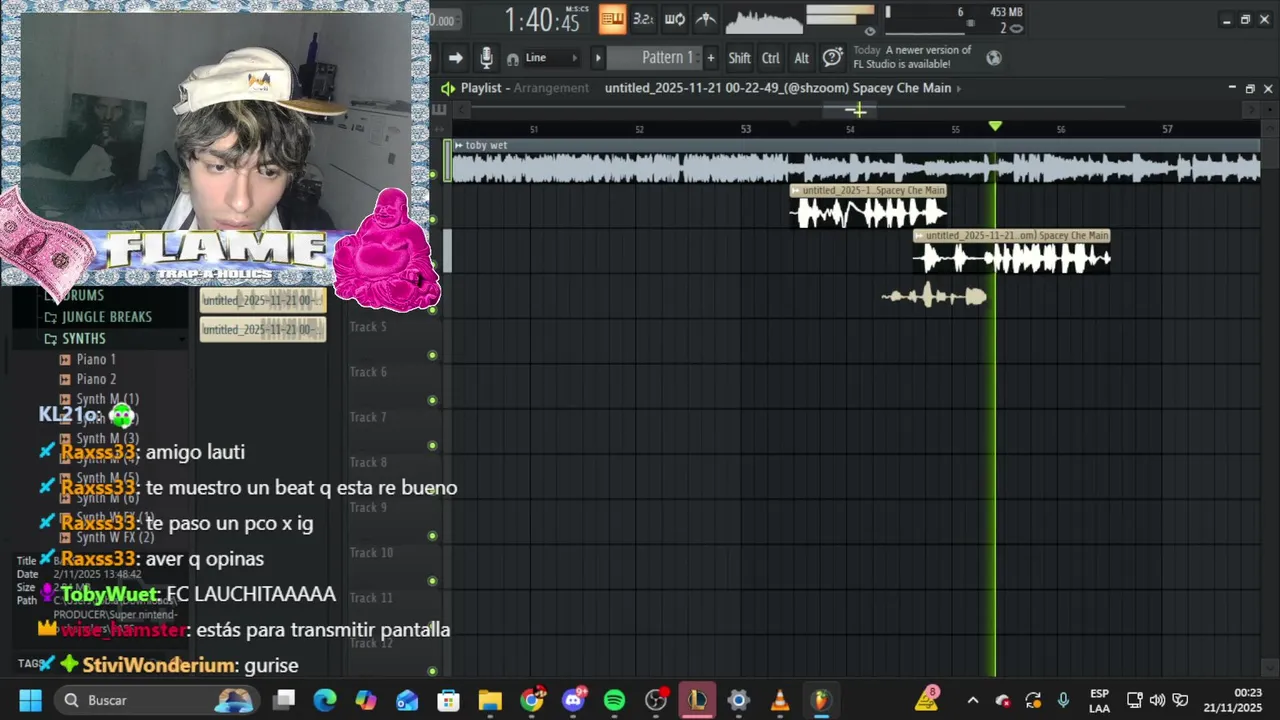
Task: Click the metronome-style blend icon
Action: click(x=706, y=19)
